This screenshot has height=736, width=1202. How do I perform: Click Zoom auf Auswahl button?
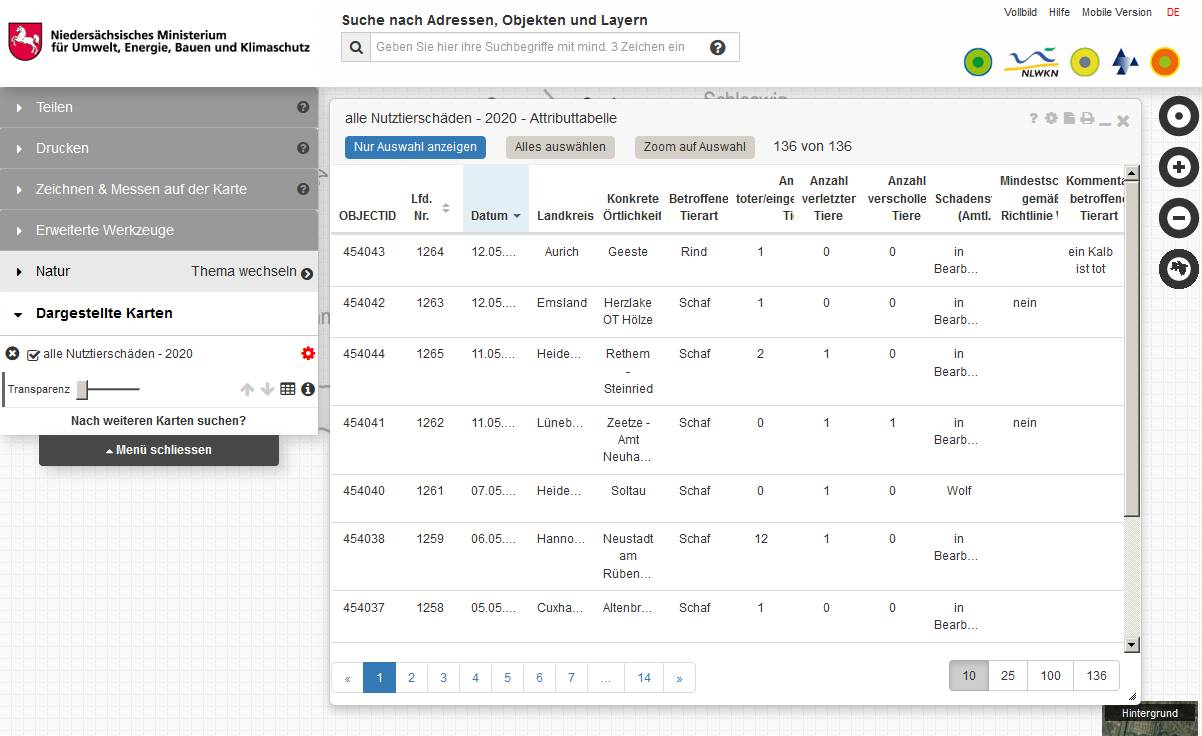[x=694, y=147]
